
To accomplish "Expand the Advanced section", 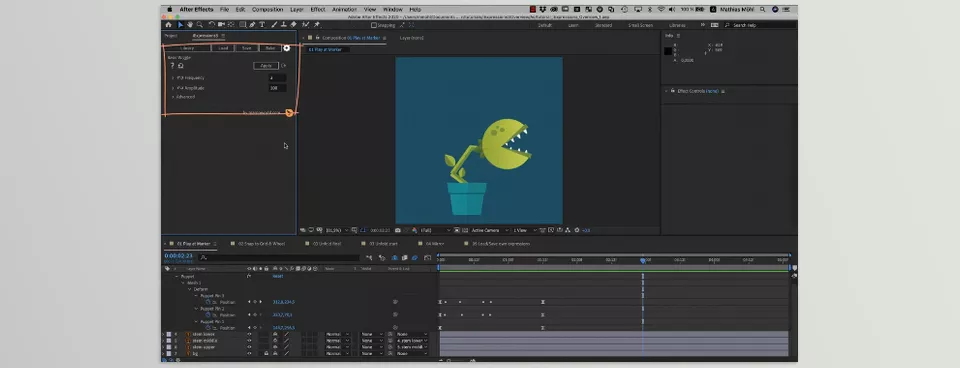I will point(173,97).
